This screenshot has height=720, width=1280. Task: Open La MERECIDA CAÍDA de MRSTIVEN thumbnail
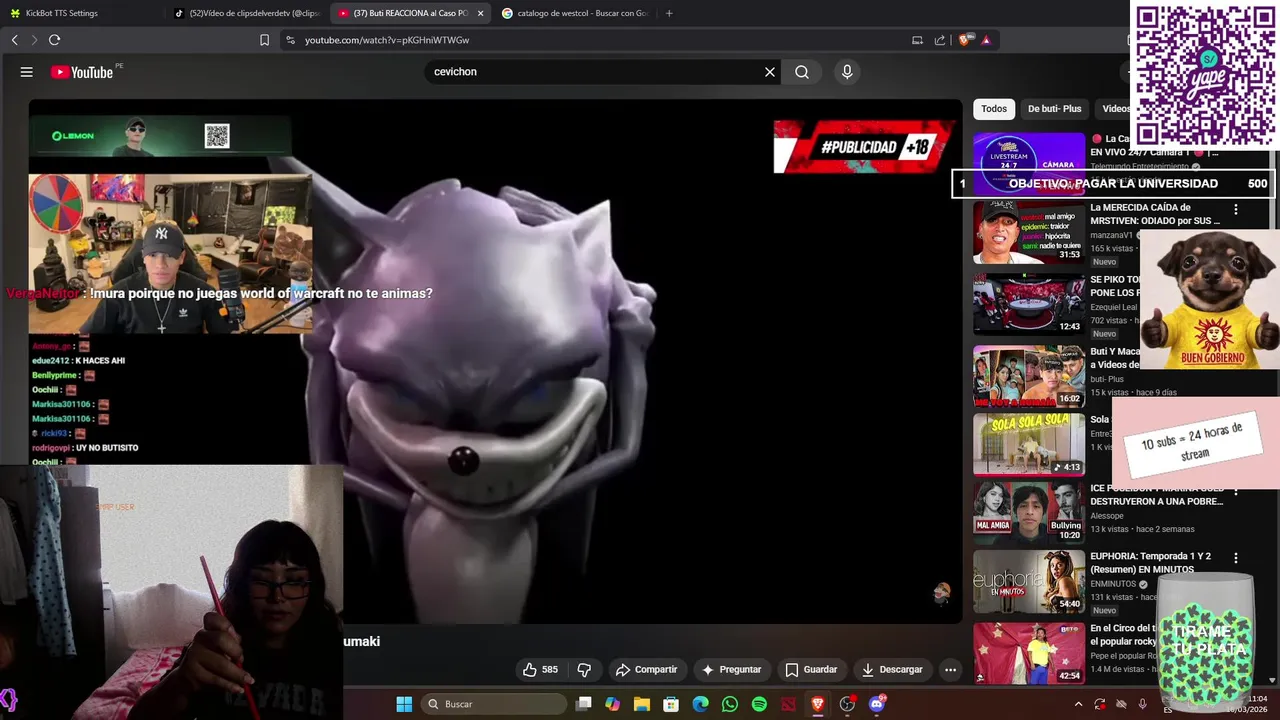point(1029,232)
